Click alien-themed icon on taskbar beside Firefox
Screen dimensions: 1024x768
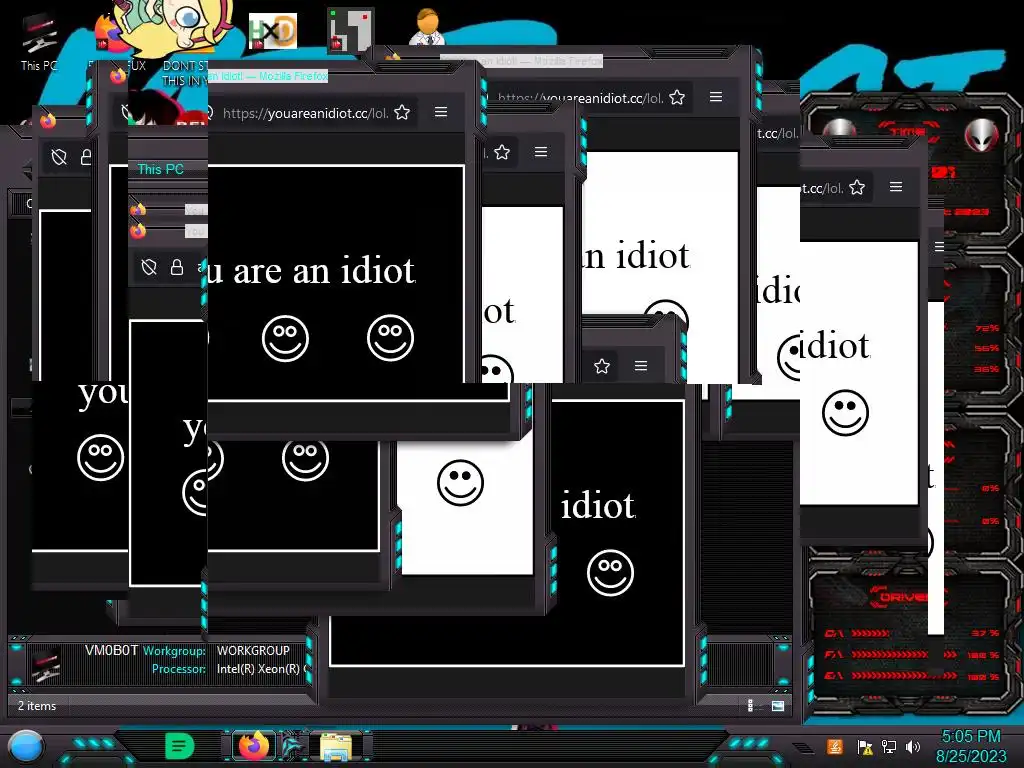295,746
